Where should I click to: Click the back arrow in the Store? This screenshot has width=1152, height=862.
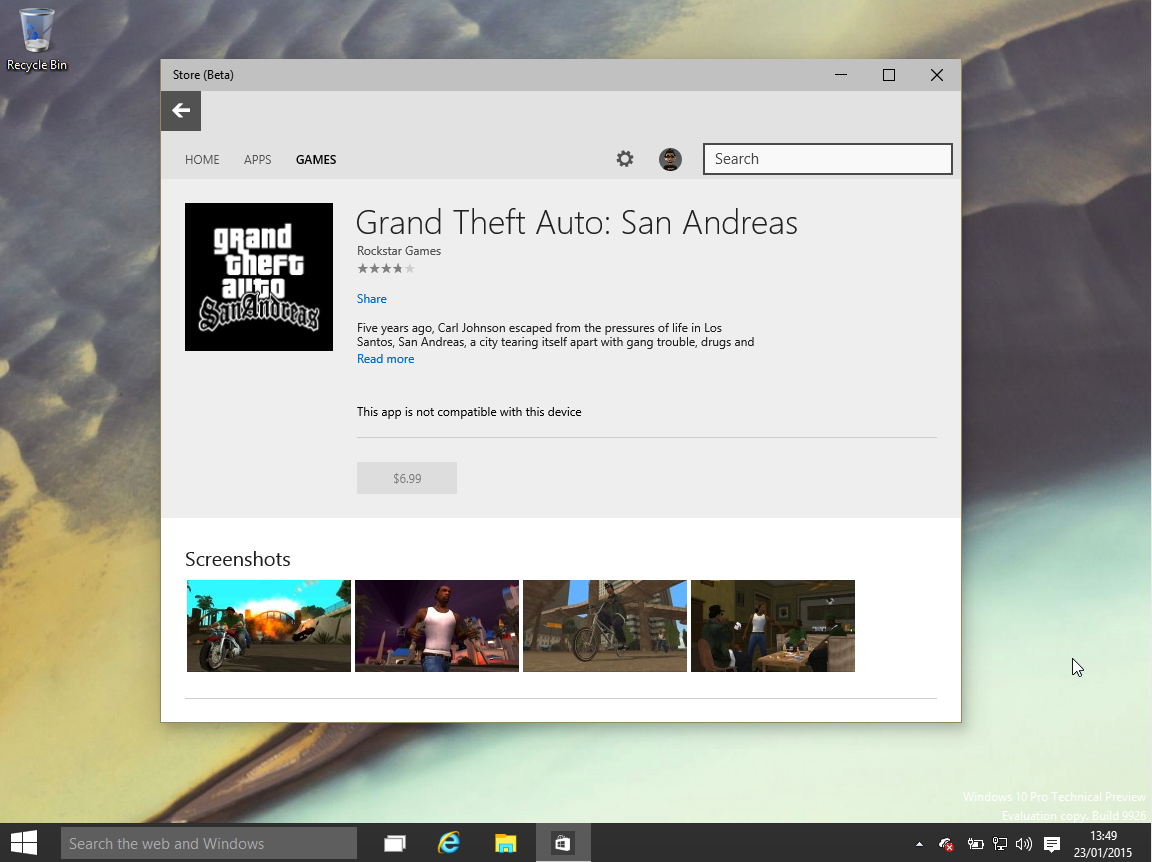[x=180, y=110]
